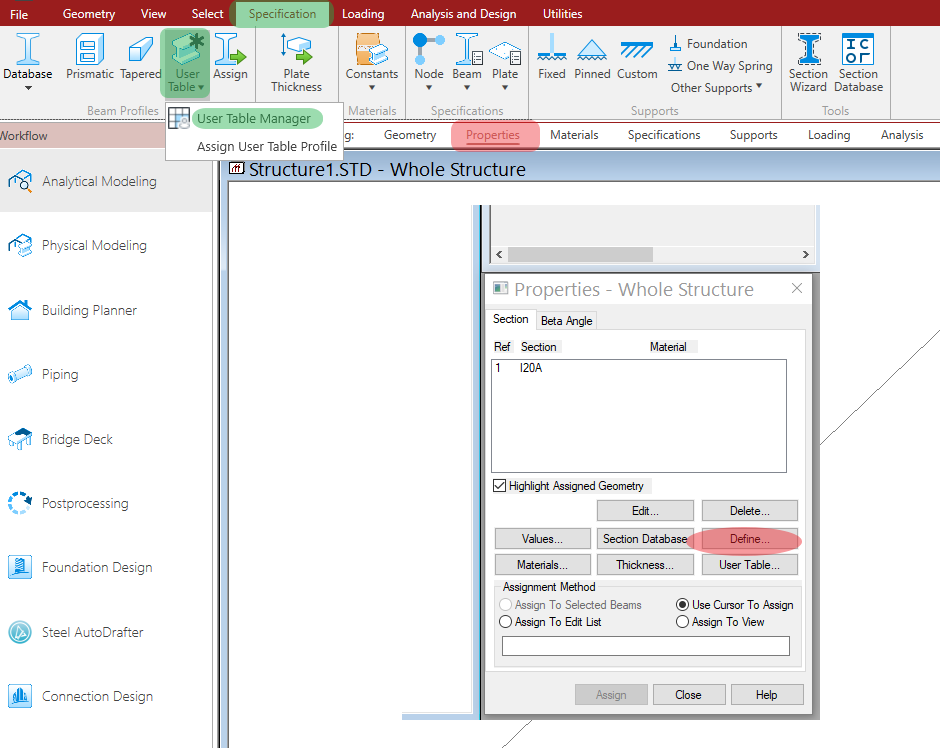Toggle Highlight Assigned Geometry checkbox

pos(500,486)
